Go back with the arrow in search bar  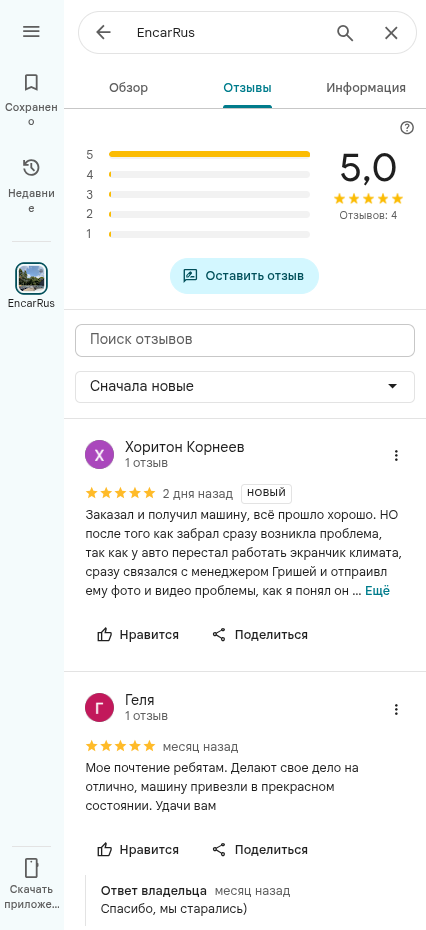(x=103, y=32)
